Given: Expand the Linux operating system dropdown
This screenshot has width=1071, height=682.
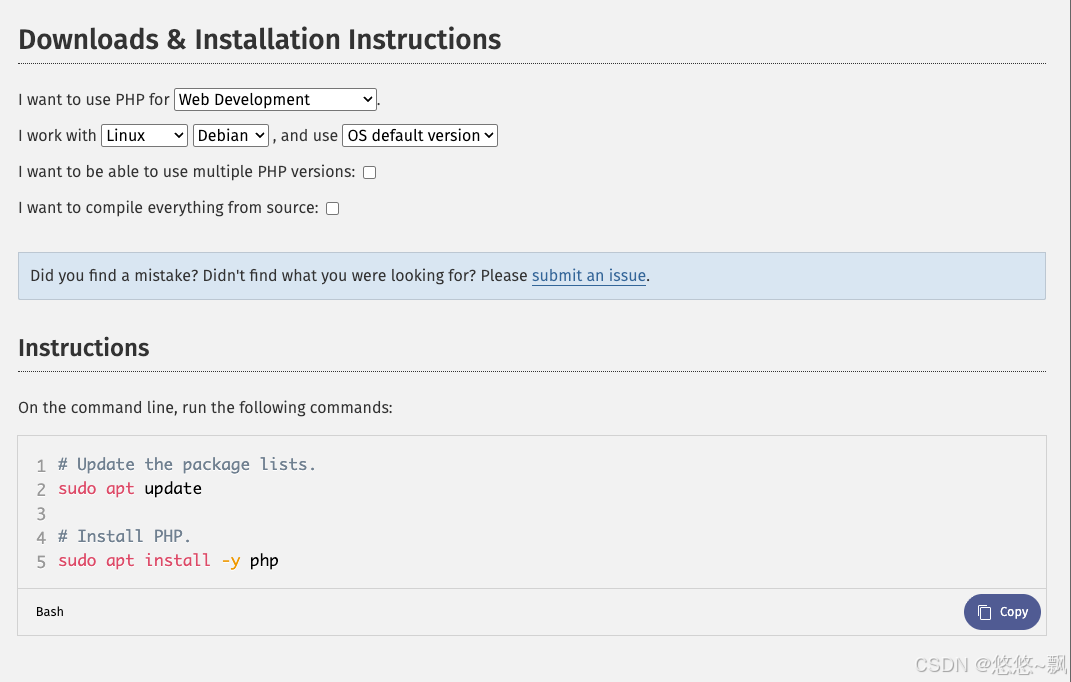Looking at the screenshot, I should 144,135.
